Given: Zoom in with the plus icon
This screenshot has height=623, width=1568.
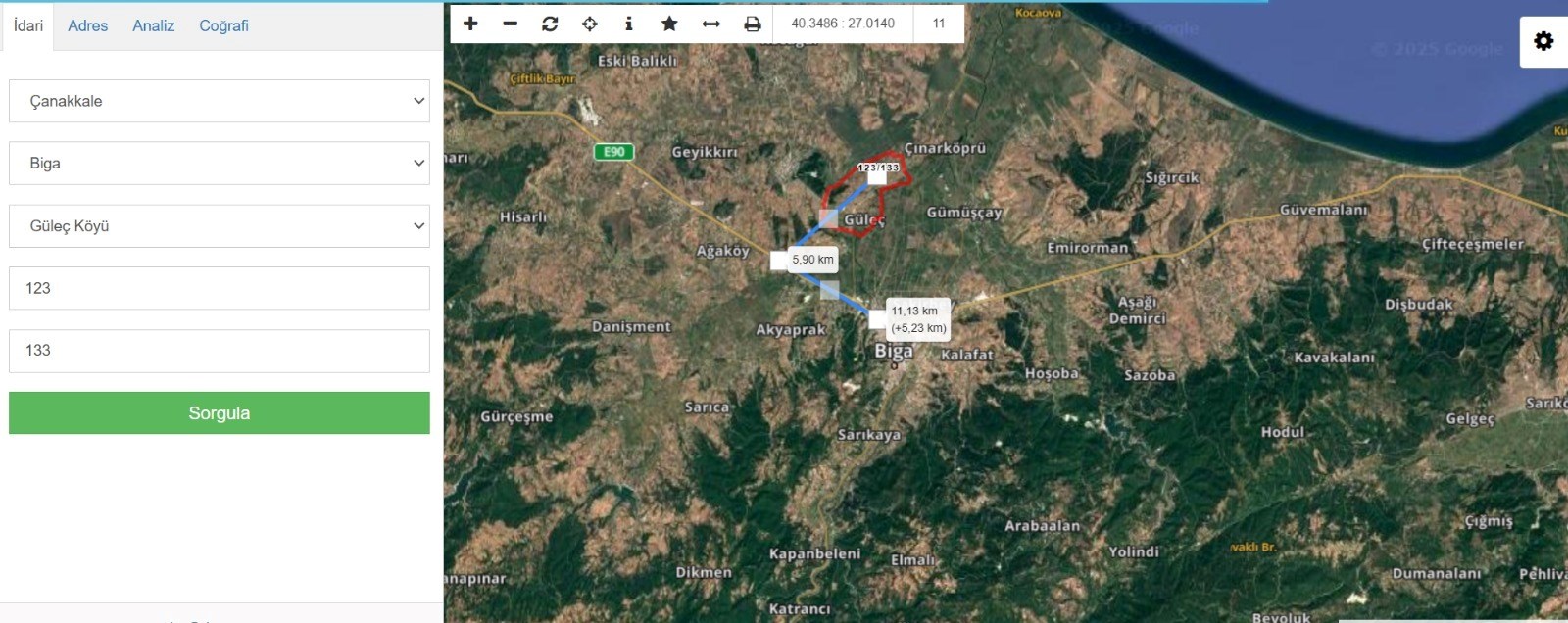Looking at the screenshot, I should (470, 24).
